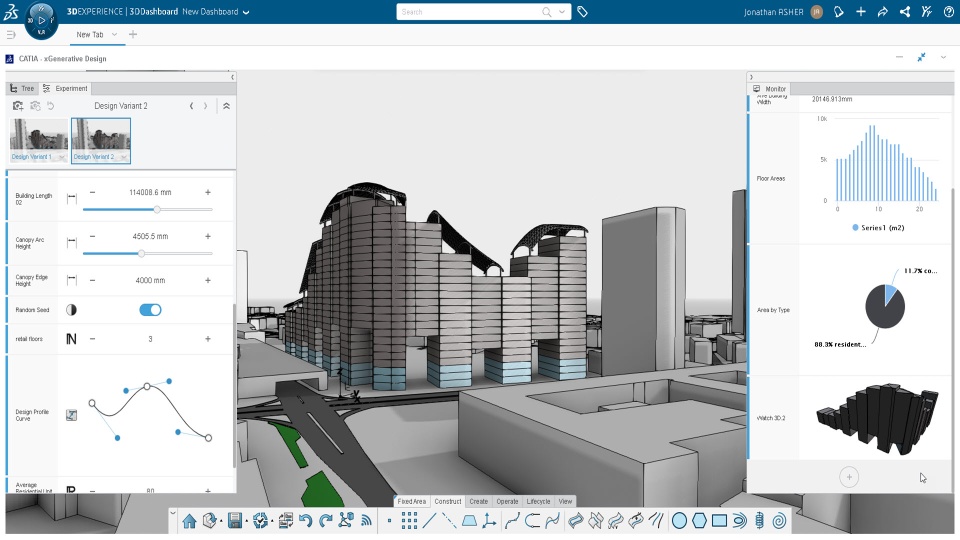Increase retail floors with plus
This screenshot has height=540, width=960.
[208, 339]
